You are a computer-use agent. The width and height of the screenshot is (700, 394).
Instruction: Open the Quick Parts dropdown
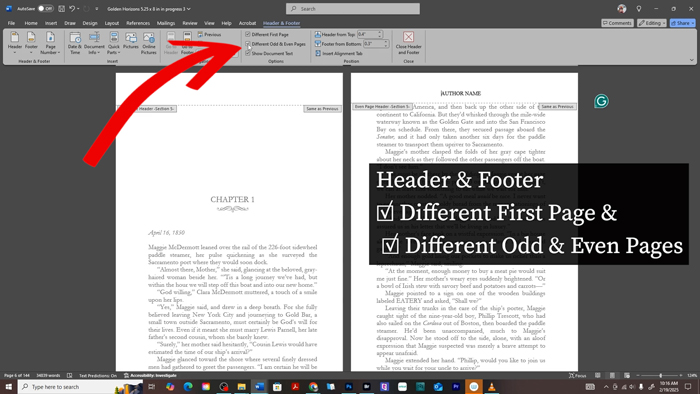point(113,43)
